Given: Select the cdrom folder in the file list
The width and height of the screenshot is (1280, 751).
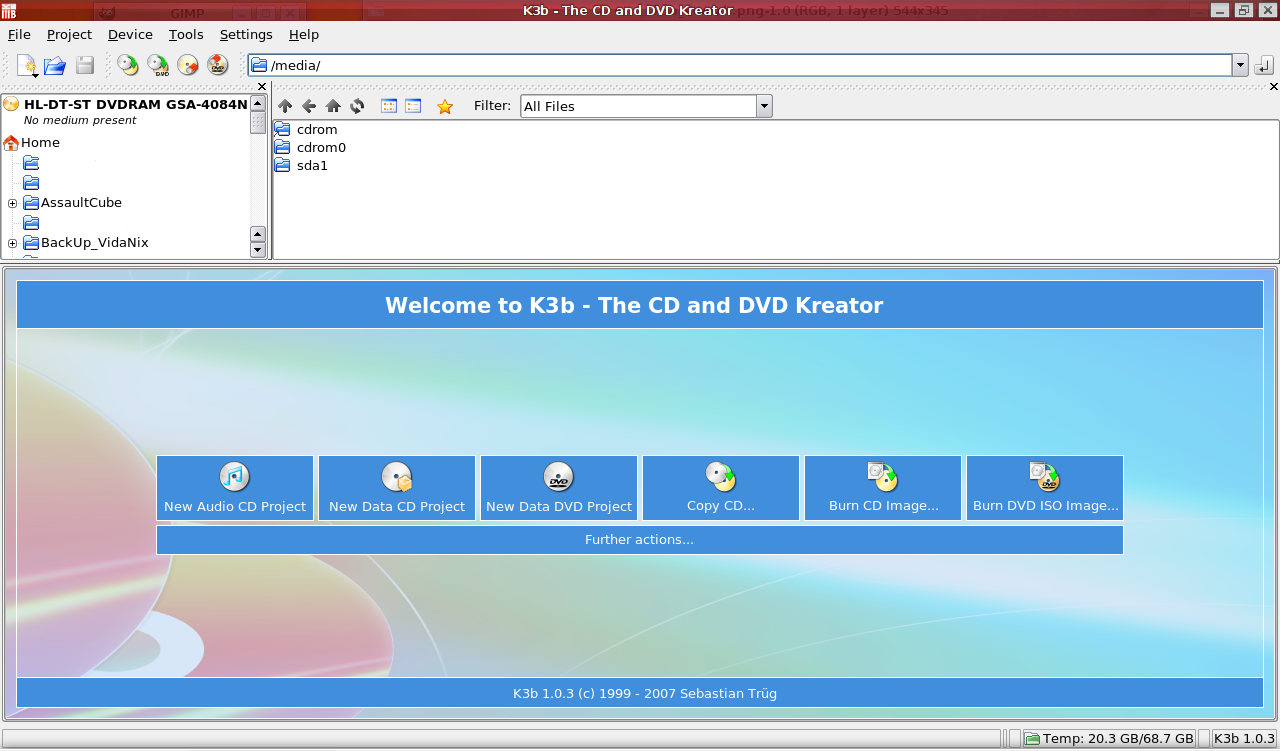Looking at the screenshot, I should (x=306, y=129).
